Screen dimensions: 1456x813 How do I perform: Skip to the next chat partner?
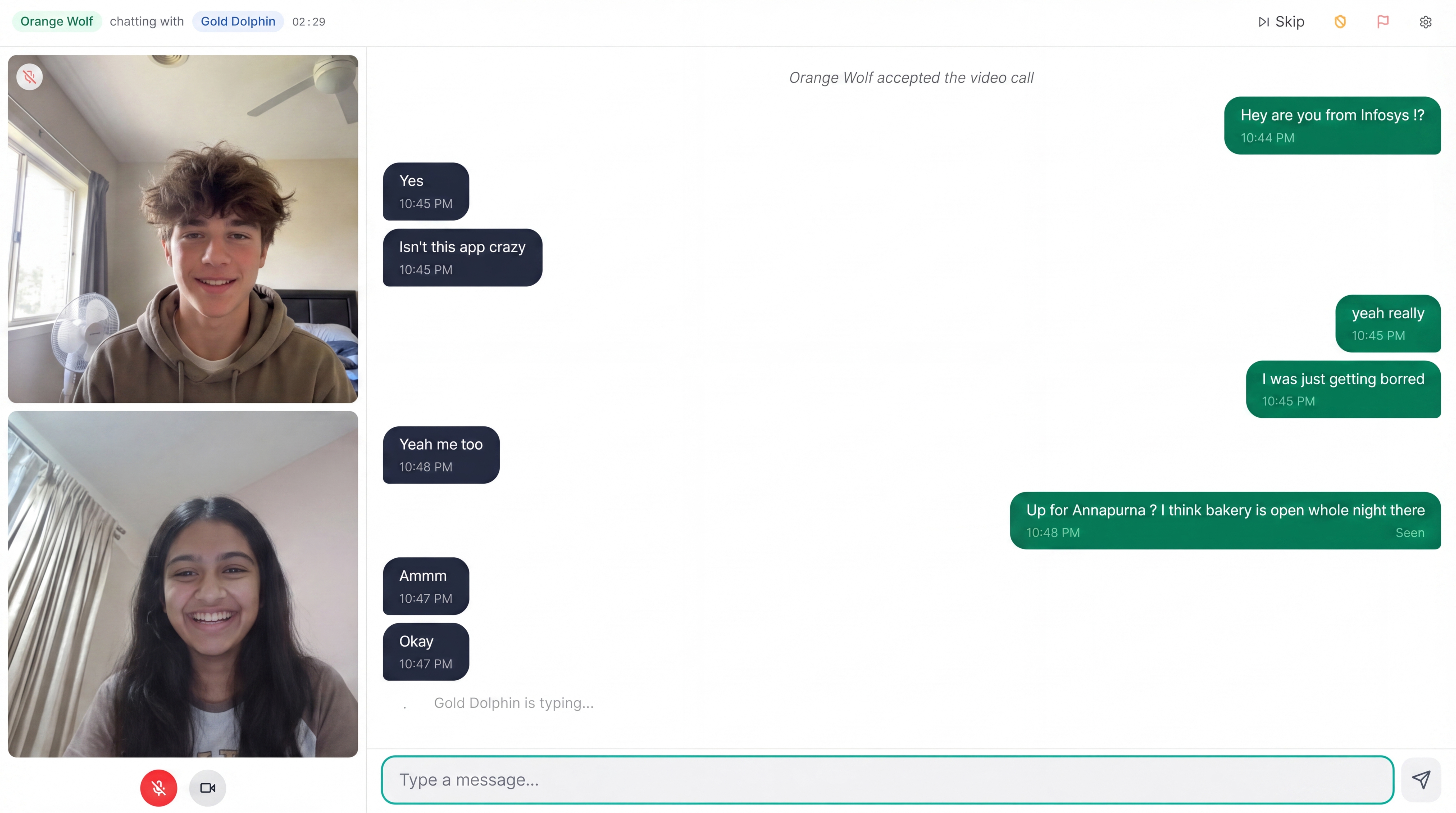tap(1281, 21)
